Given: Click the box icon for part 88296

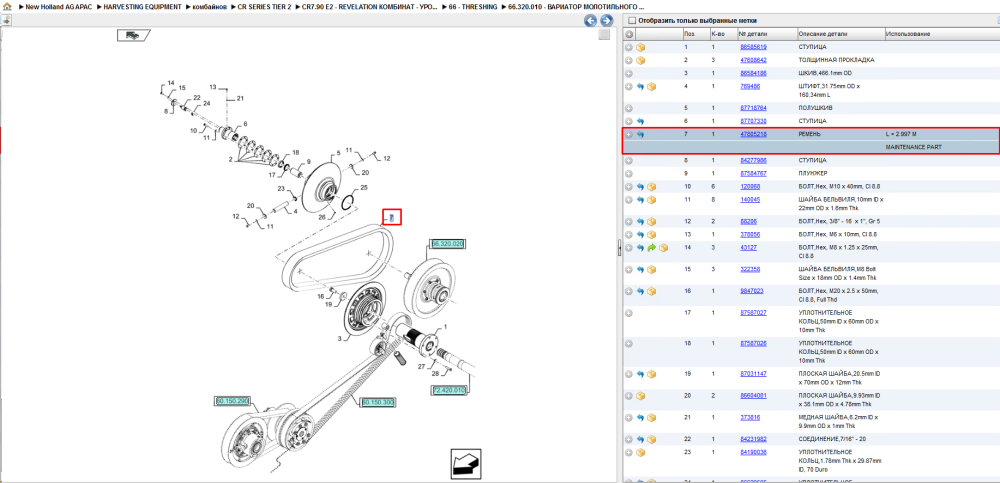Looking at the screenshot, I should click(x=652, y=221).
